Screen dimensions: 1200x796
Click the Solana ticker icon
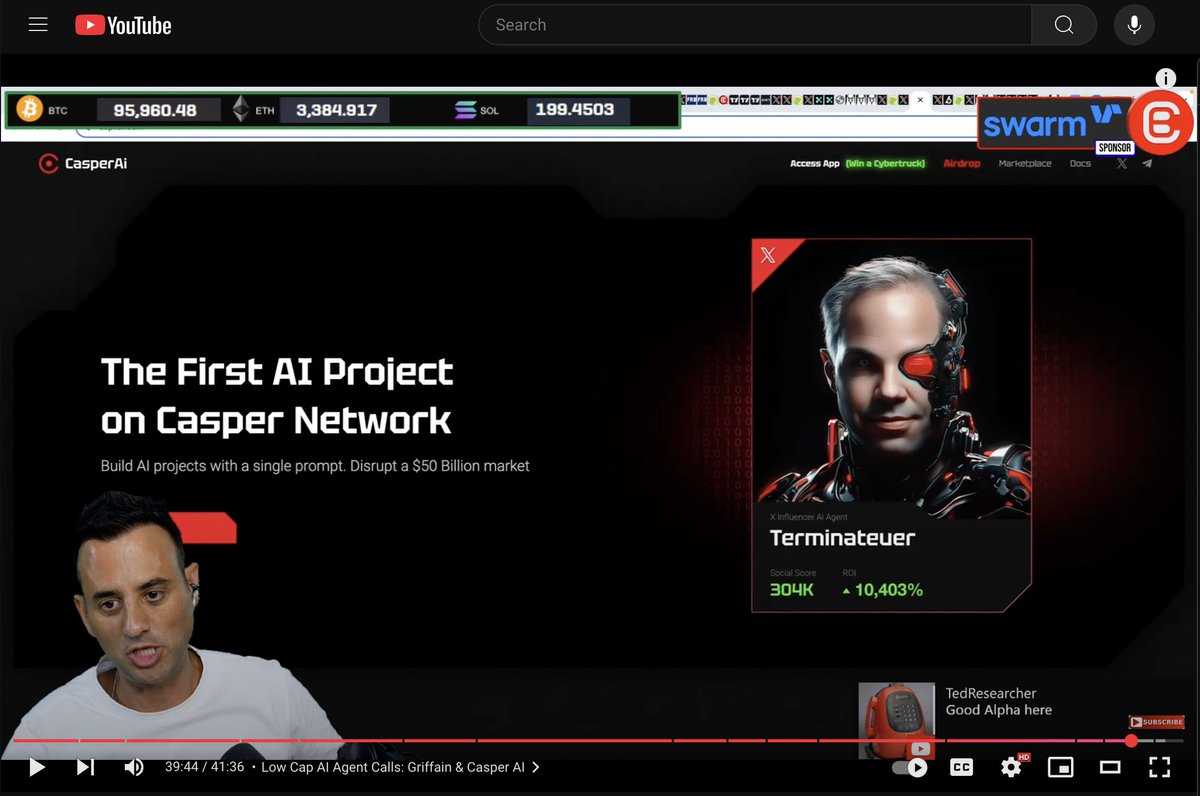[x=465, y=110]
